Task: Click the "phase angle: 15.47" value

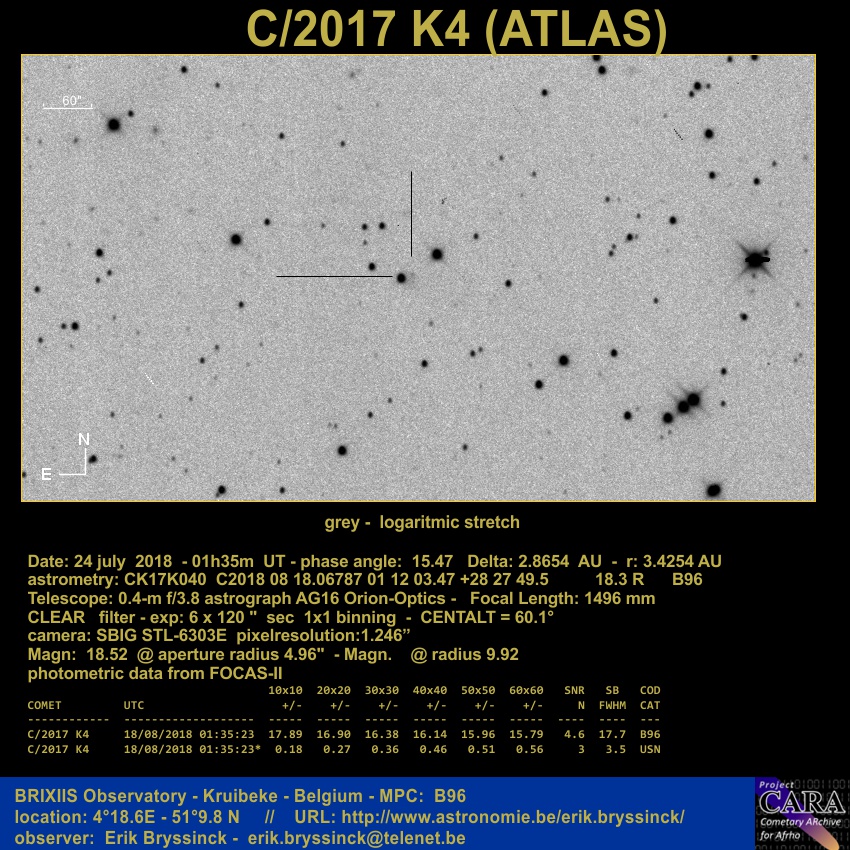Action: click(376, 561)
